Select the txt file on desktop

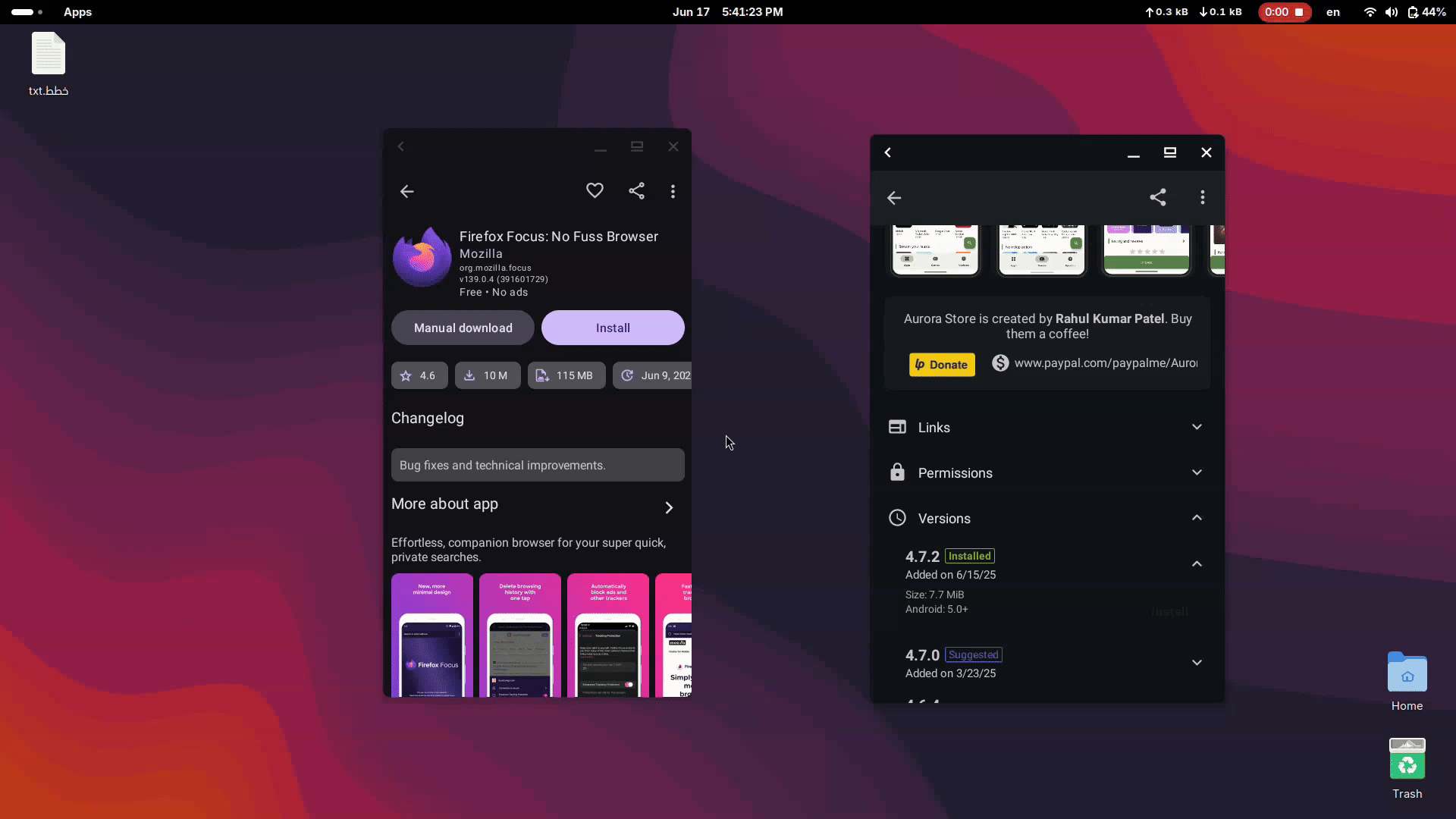click(49, 64)
